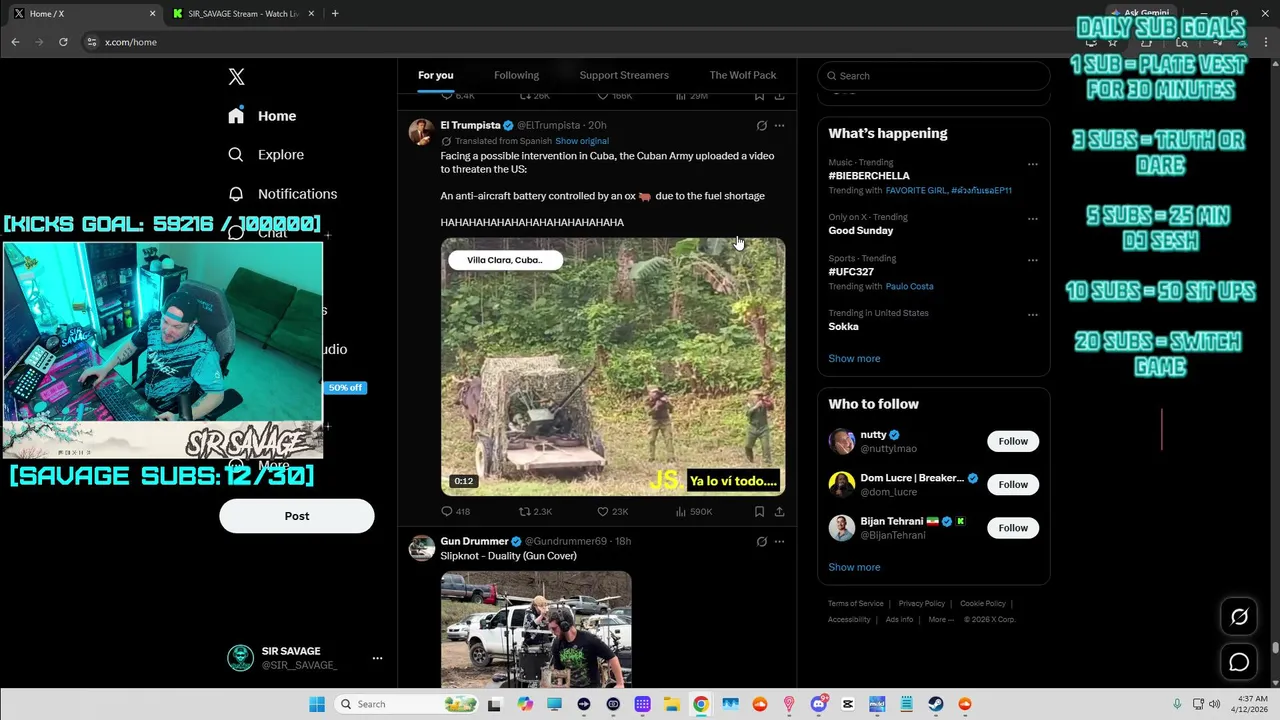Viewport: 1280px width, 720px height.
Task: Open Privacy Policy footer link
Action: (922, 603)
